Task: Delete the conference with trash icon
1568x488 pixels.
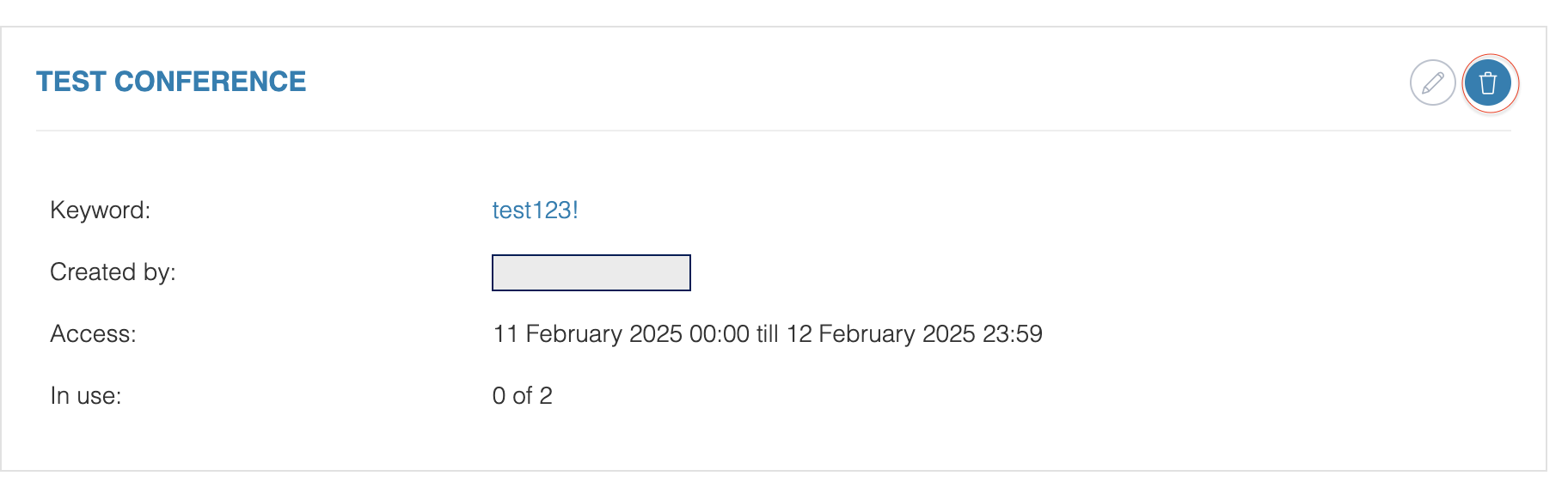Action: [x=1488, y=83]
